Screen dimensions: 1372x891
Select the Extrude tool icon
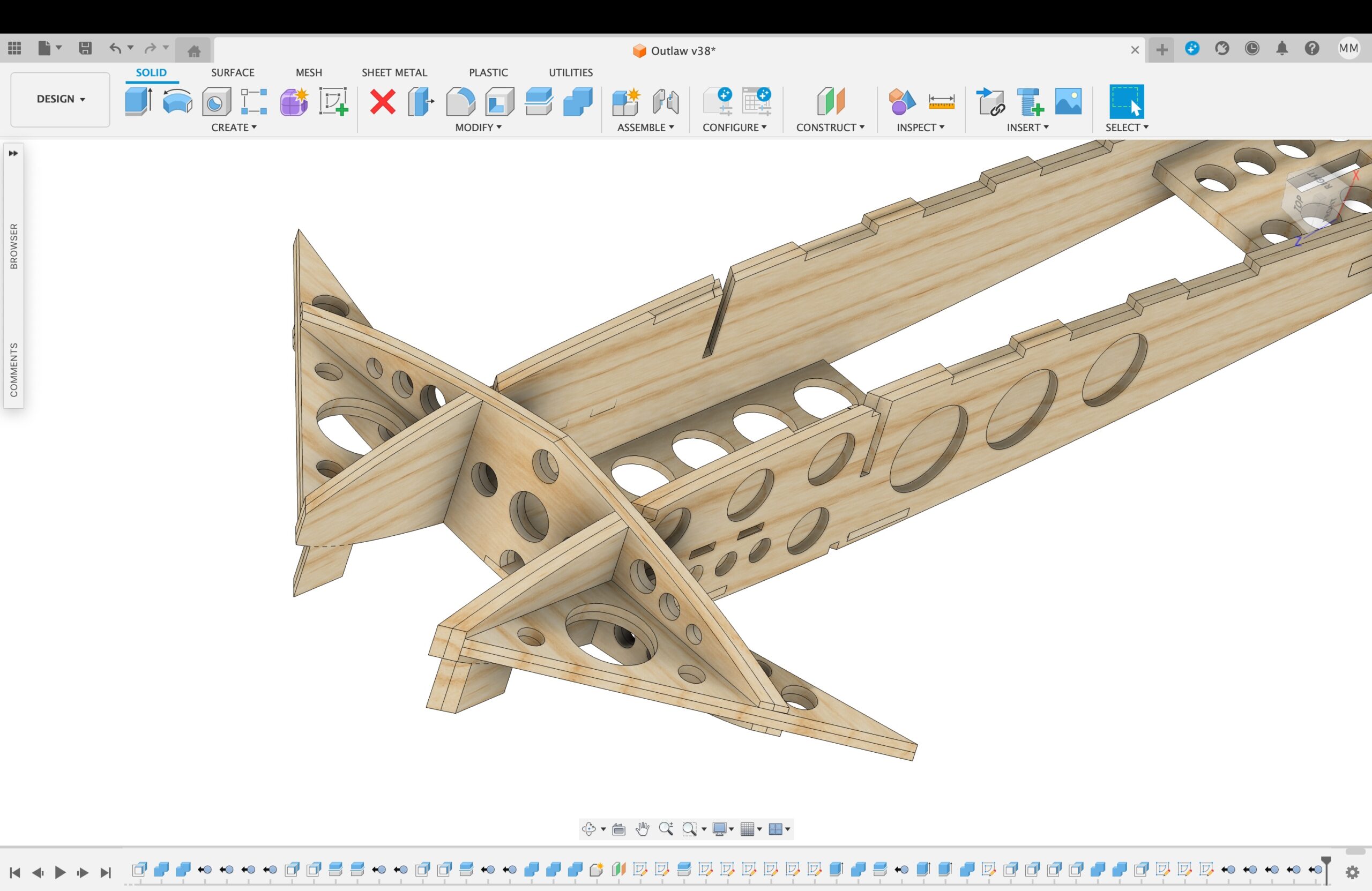[138, 101]
